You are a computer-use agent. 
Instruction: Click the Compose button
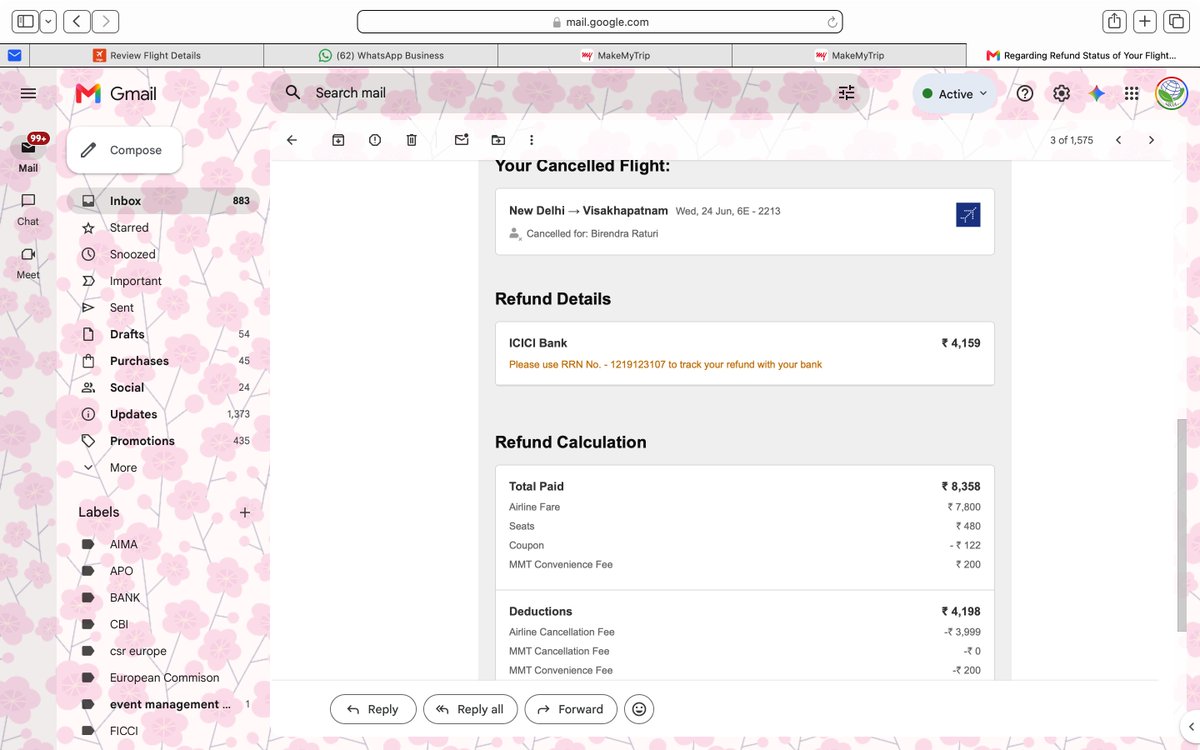click(x=125, y=150)
